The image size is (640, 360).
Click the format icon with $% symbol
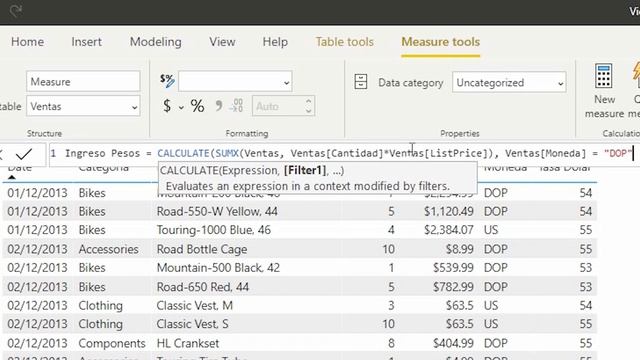click(x=167, y=80)
